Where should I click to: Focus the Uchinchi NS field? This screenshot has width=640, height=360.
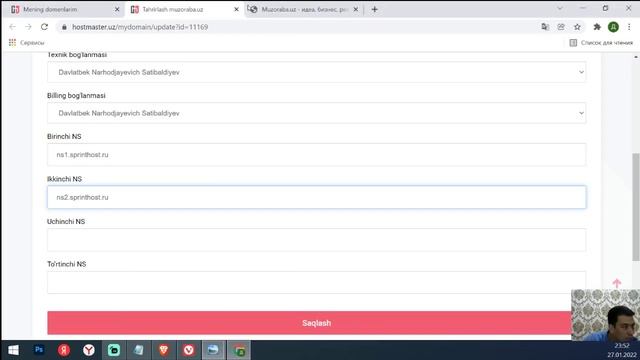pyautogui.click(x=316, y=240)
